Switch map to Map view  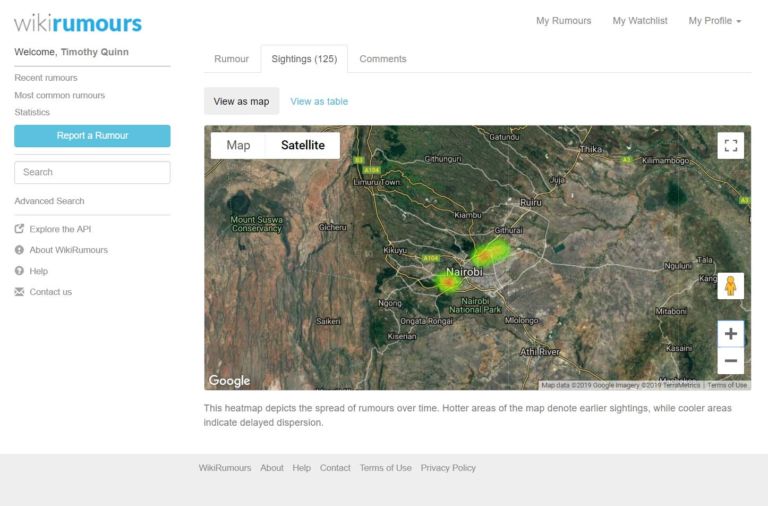[x=238, y=145]
